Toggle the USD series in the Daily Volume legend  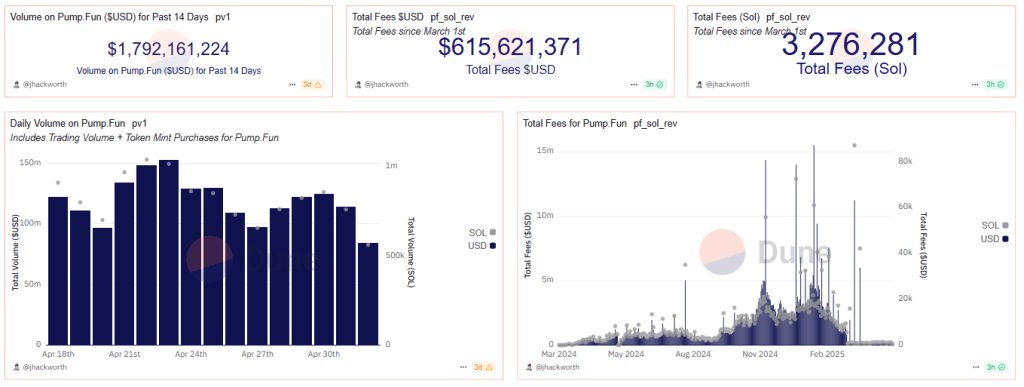click(482, 245)
